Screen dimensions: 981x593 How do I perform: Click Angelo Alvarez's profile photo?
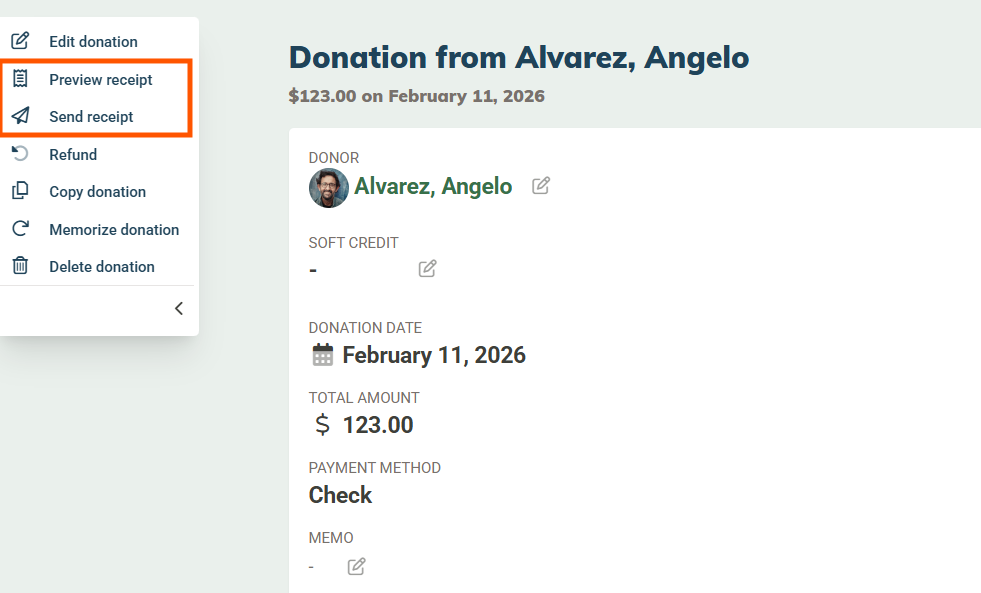(x=328, y=187)
